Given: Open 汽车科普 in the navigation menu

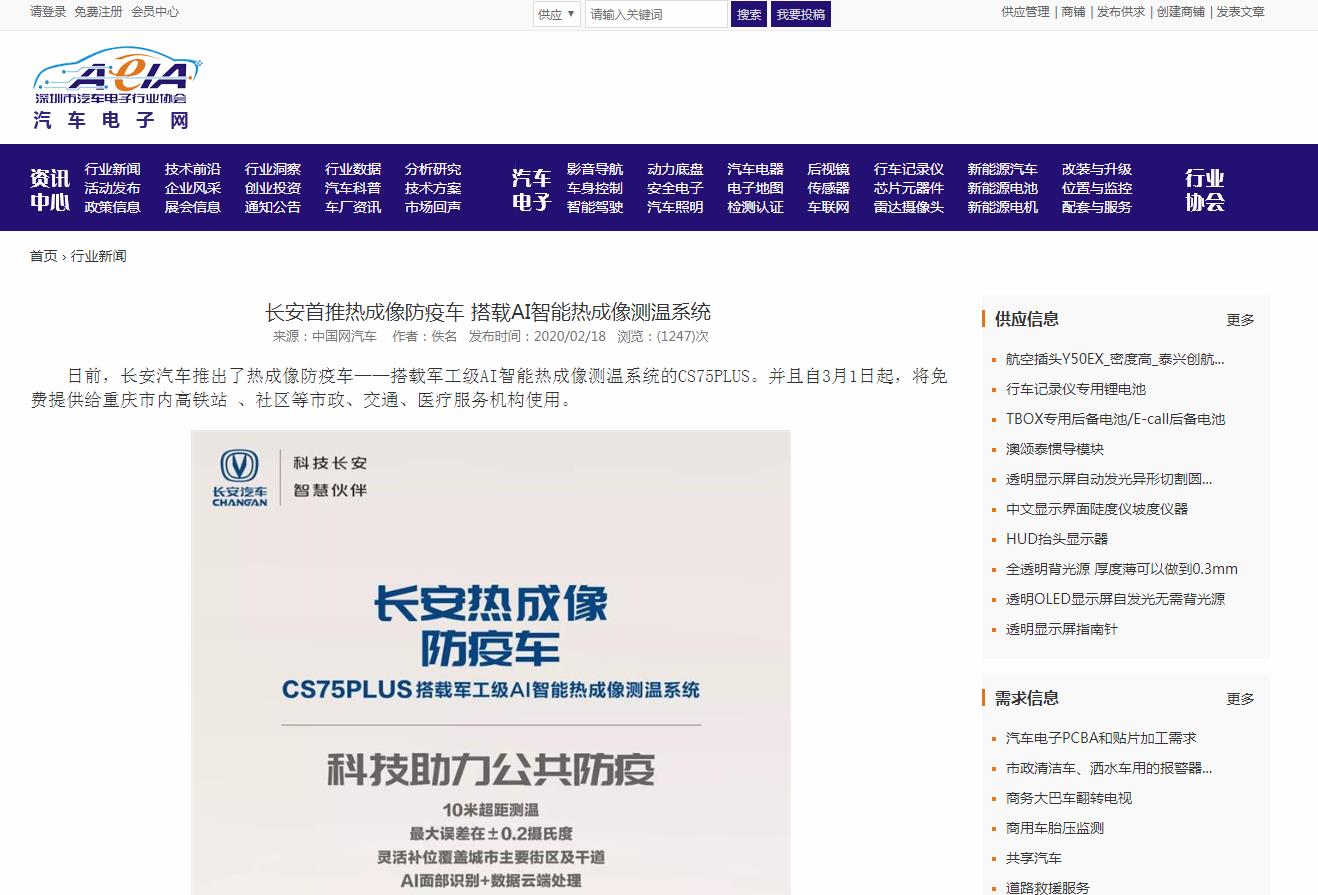Looking at the screenshot, I should [353, 188].
